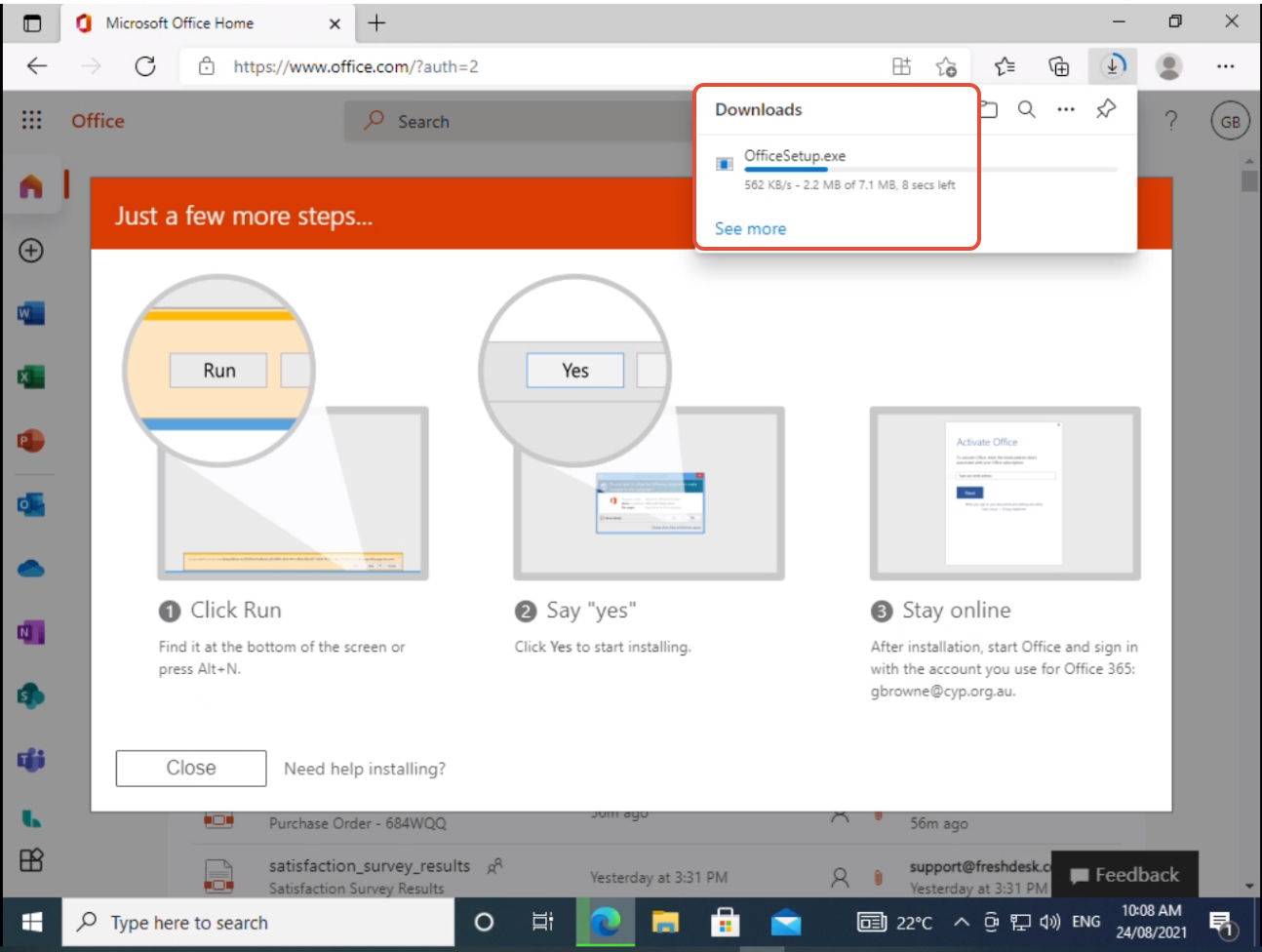Open the GB account manager avatar
1262x952 pixels.
[x=1230, y=121]
